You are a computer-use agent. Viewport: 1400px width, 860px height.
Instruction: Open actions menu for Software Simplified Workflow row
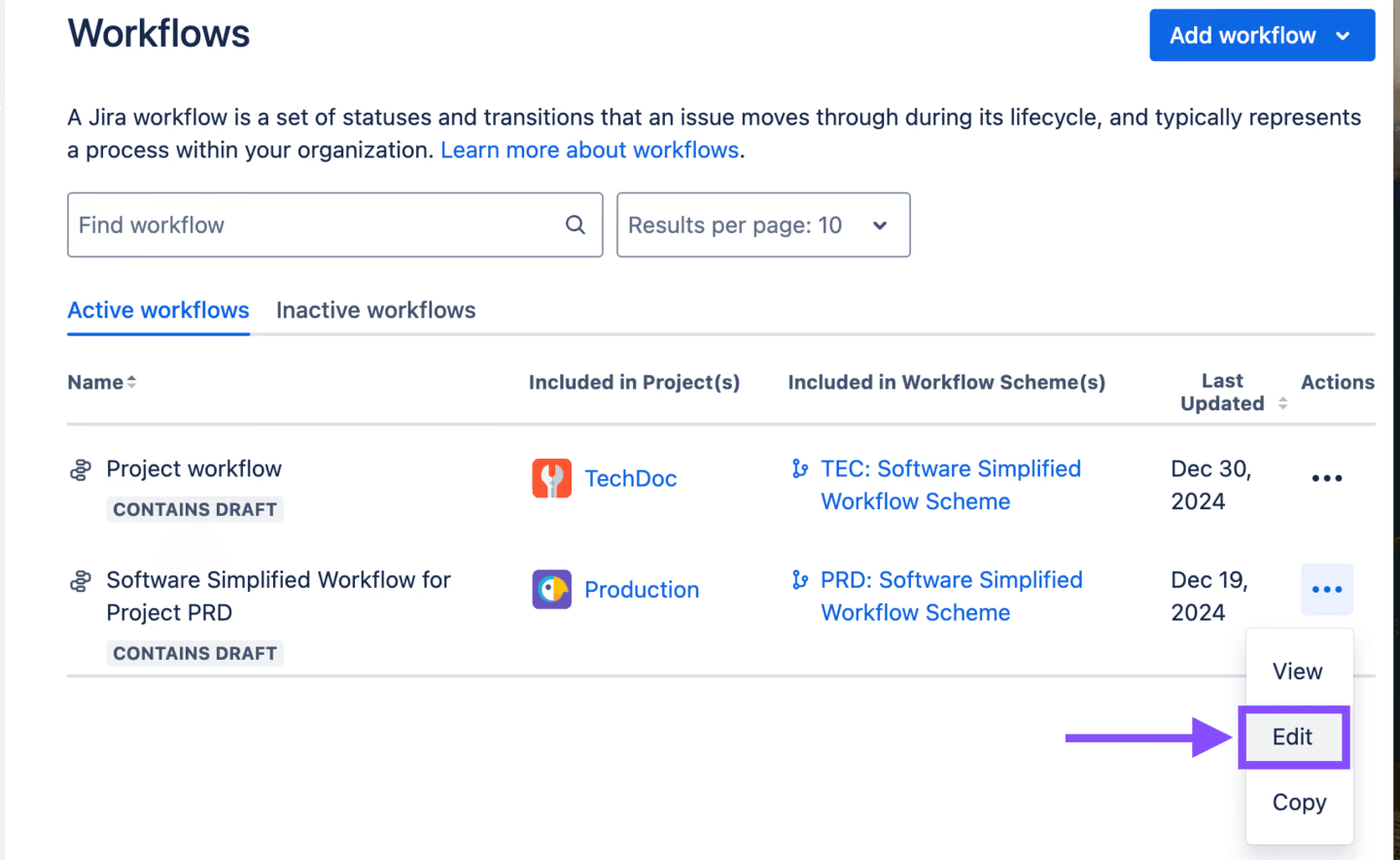(x=1326, y=589)
